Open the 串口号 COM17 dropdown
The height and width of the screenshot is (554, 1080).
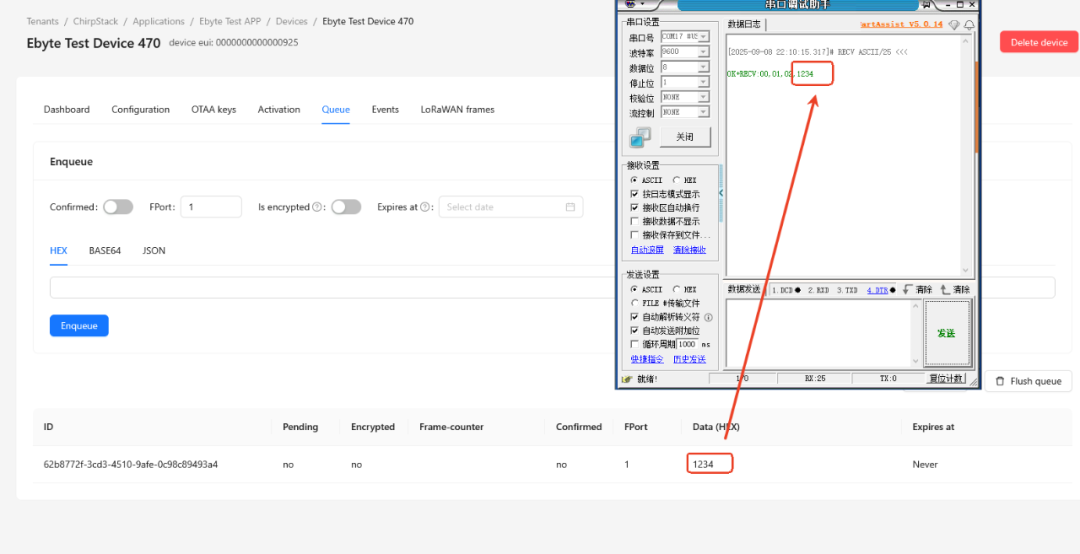click(685, 36)
